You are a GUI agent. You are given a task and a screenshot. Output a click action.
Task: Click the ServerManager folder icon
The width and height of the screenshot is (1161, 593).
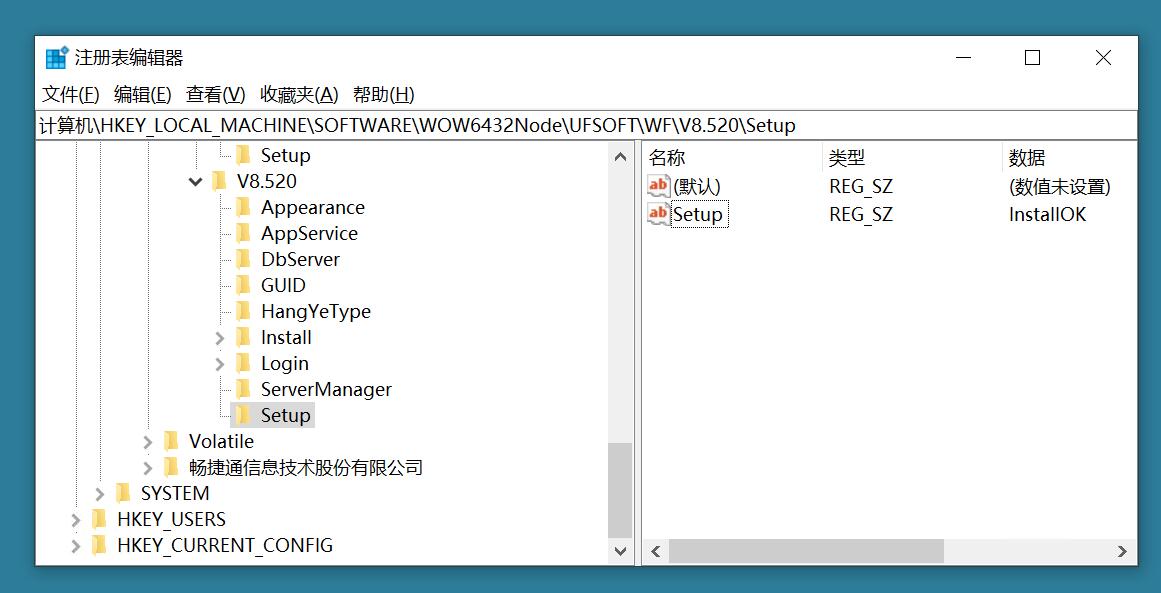(x=243, y=389)
